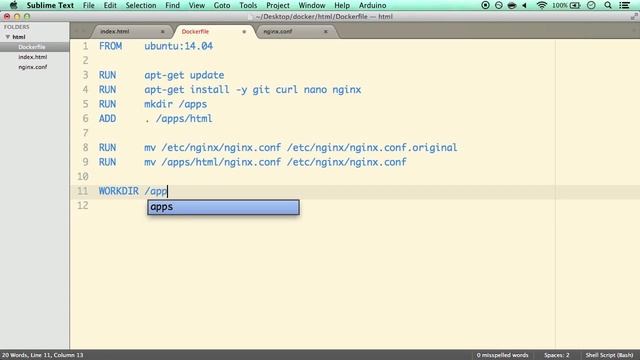Click the FROM keyword on line 1
The height and width of the screenshot is (360, 640).
pos(110,46)
